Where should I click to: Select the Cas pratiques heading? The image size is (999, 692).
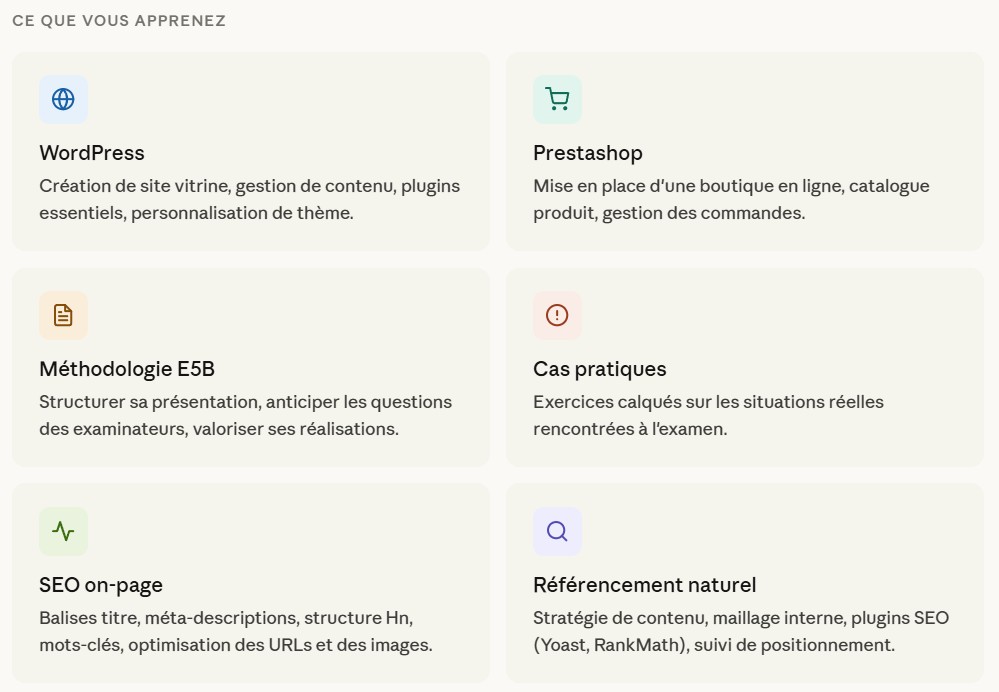tap(600, 369)
